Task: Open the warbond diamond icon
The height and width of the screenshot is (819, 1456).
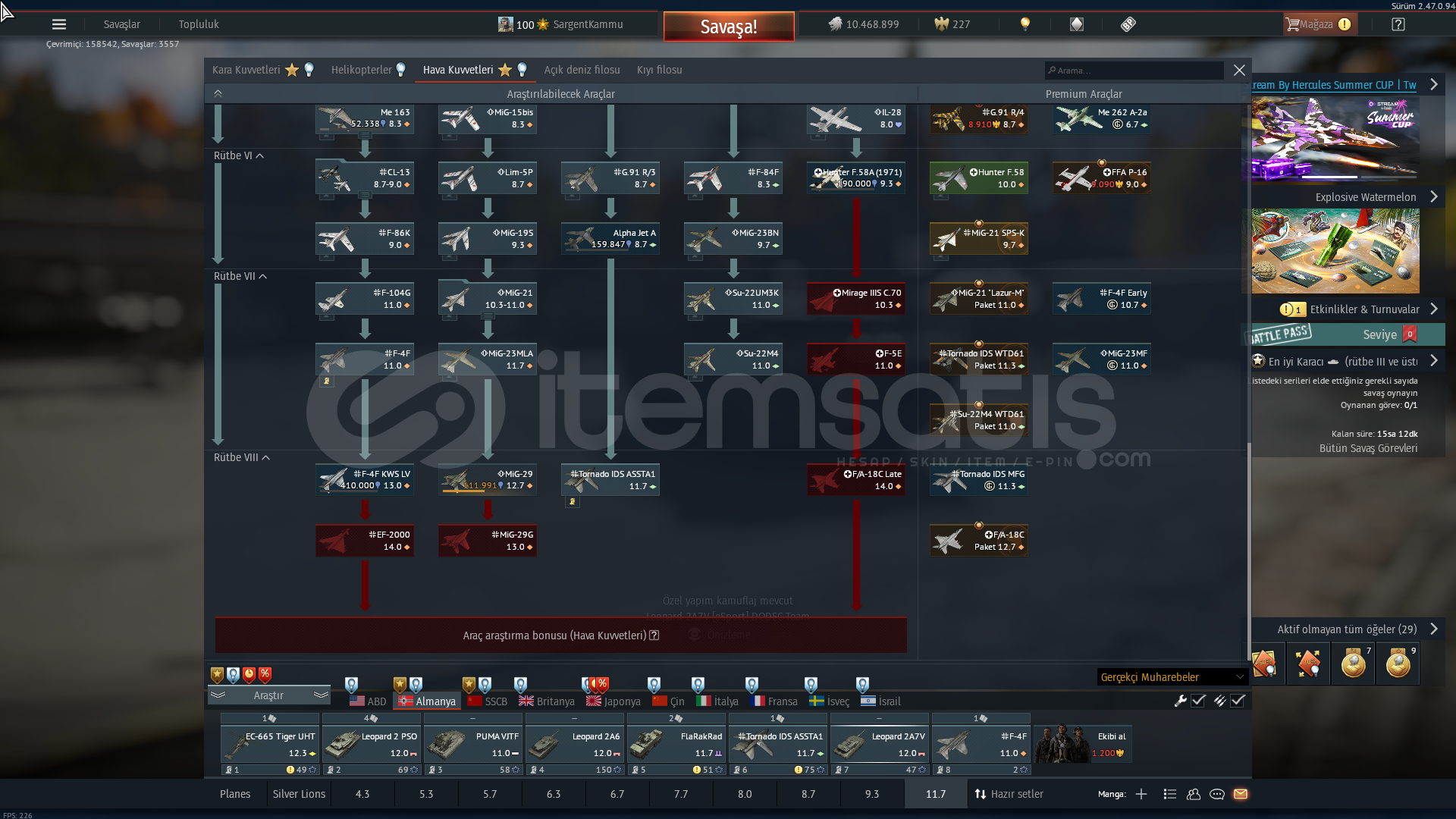Action: pyautogui.click(x=1077, y=24)
